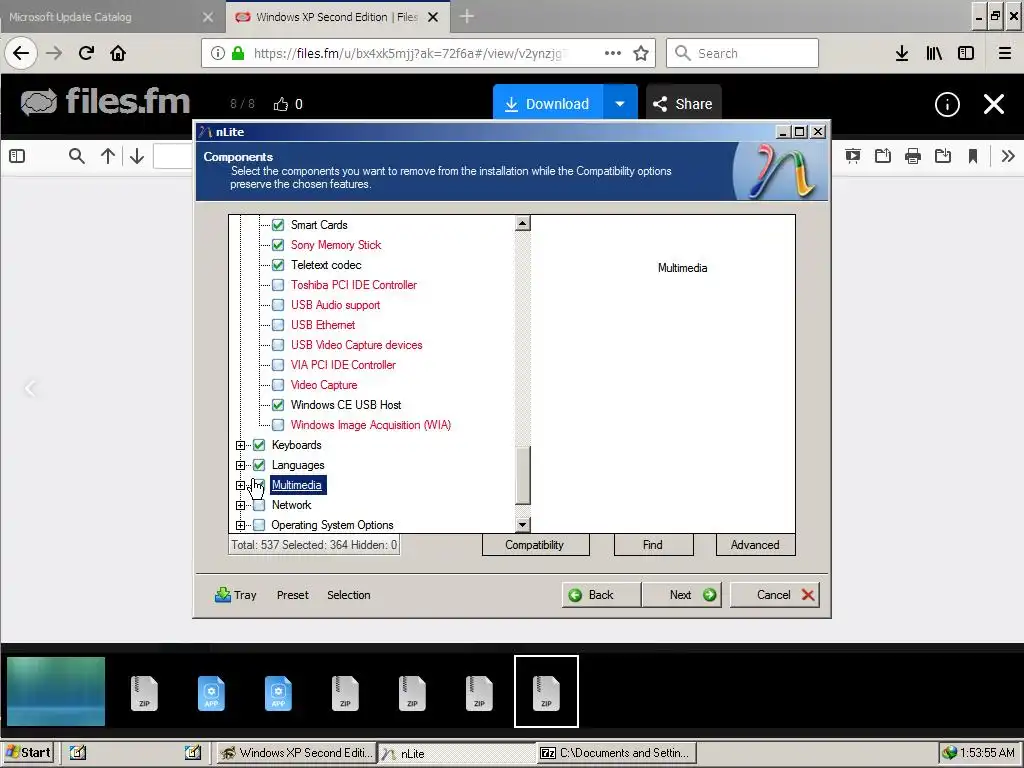Switch to C:\Documents and Settings taskbar item
Screen dimensions: 1024x768
(x=616, y=752)
